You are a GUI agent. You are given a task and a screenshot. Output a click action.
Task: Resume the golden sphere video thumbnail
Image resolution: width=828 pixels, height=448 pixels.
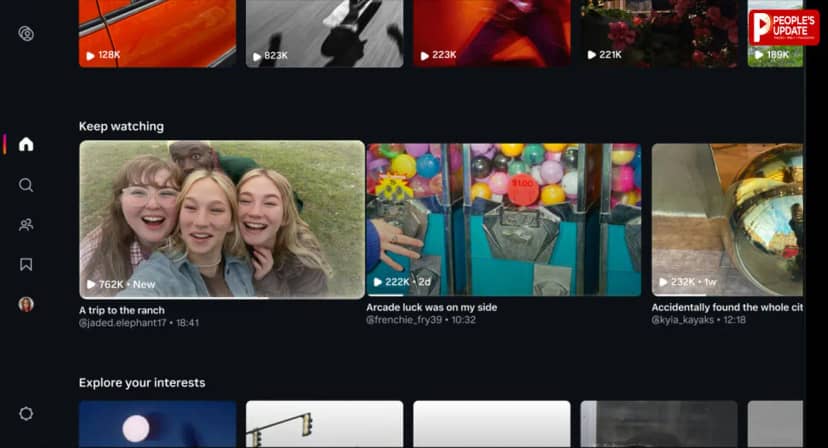click(727, 219)
